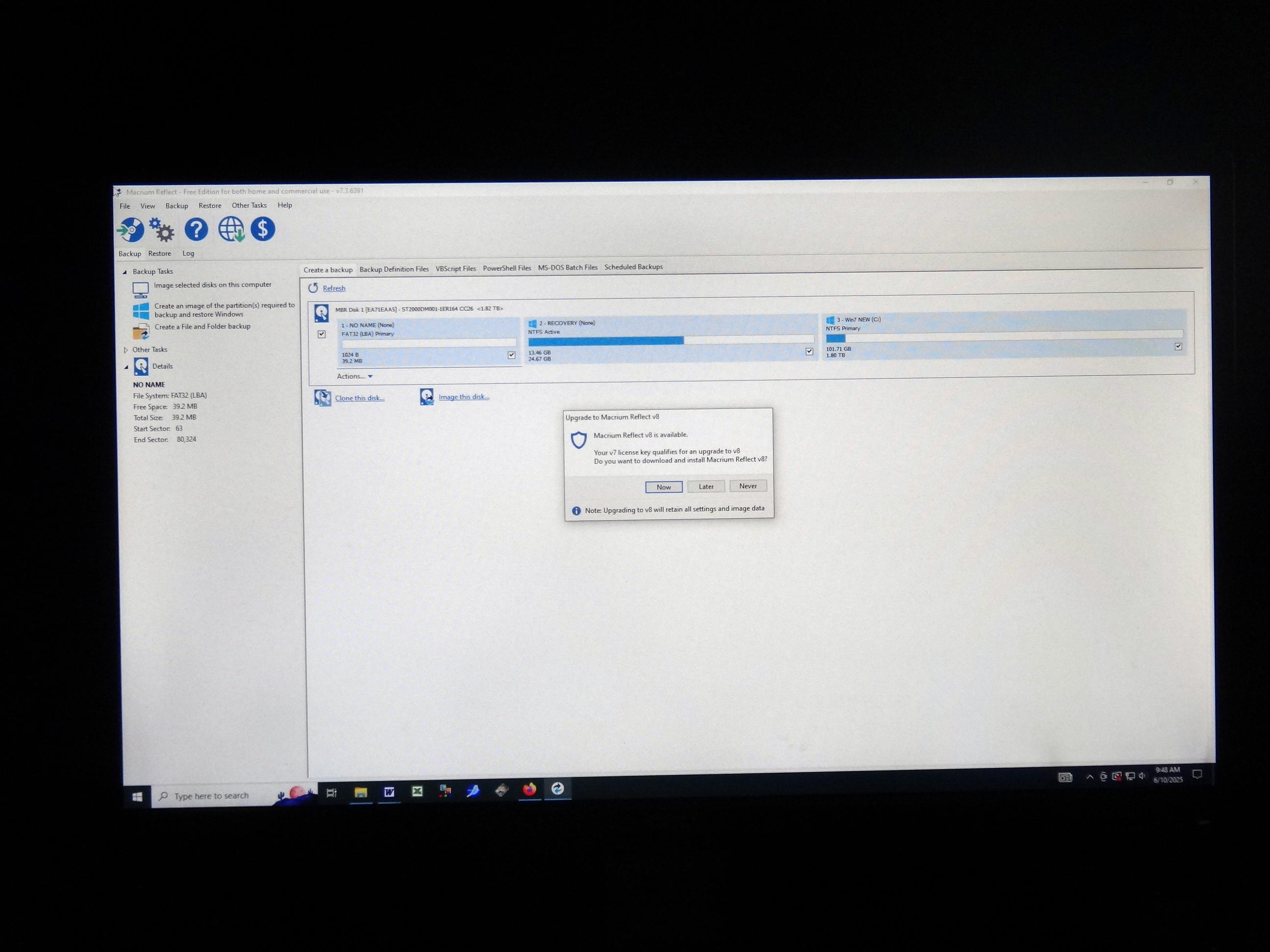Open the notification center icon

(x=1197, y=775)
